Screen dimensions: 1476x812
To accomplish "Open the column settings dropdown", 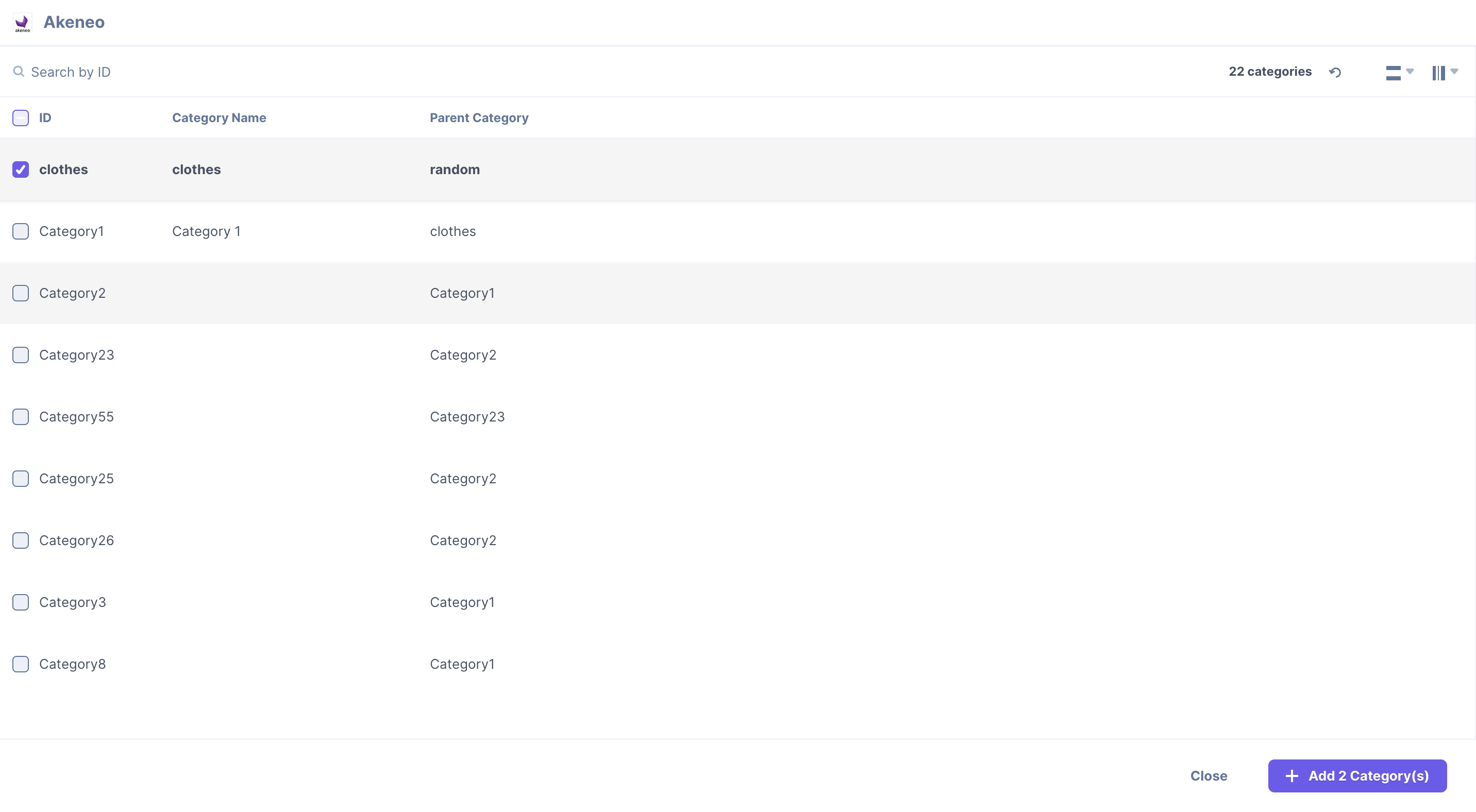I will coord(1445,72).
